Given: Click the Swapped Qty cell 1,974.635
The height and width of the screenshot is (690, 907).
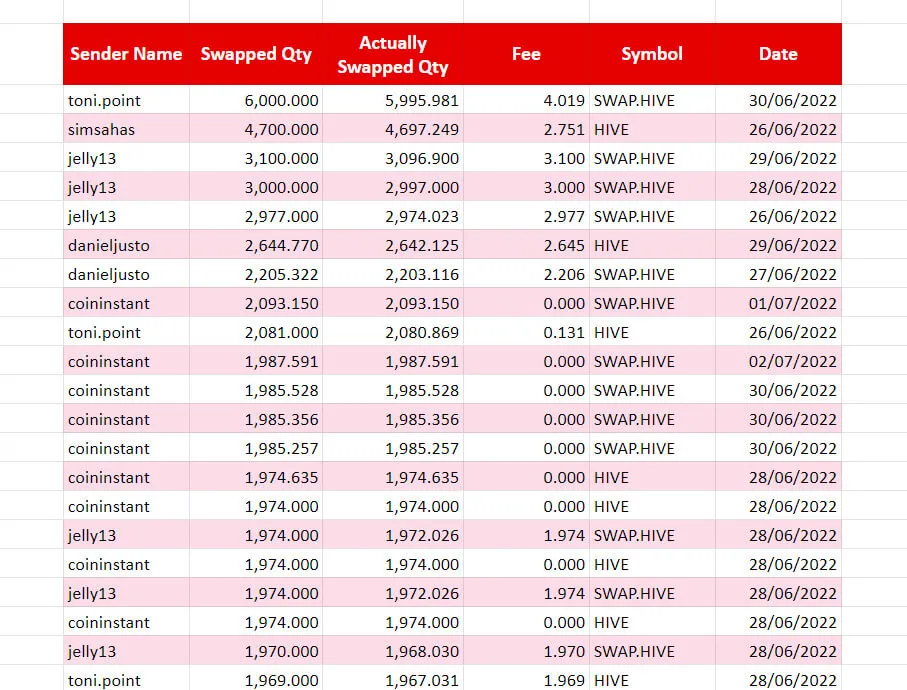Looking at the screenshot, I should pyautogui.click(x=256, y=476).
